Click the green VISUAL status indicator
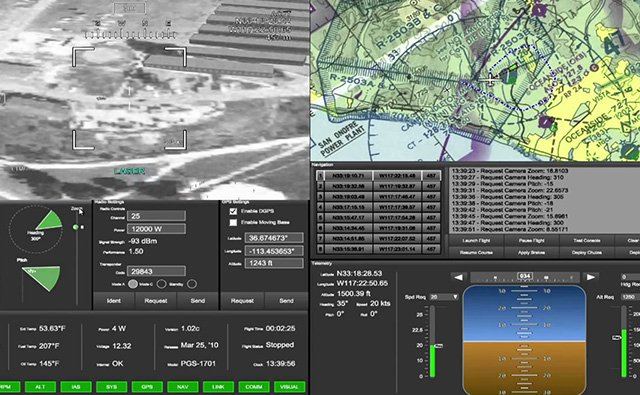This screenshot has width=640, height=395. point(289,386)
